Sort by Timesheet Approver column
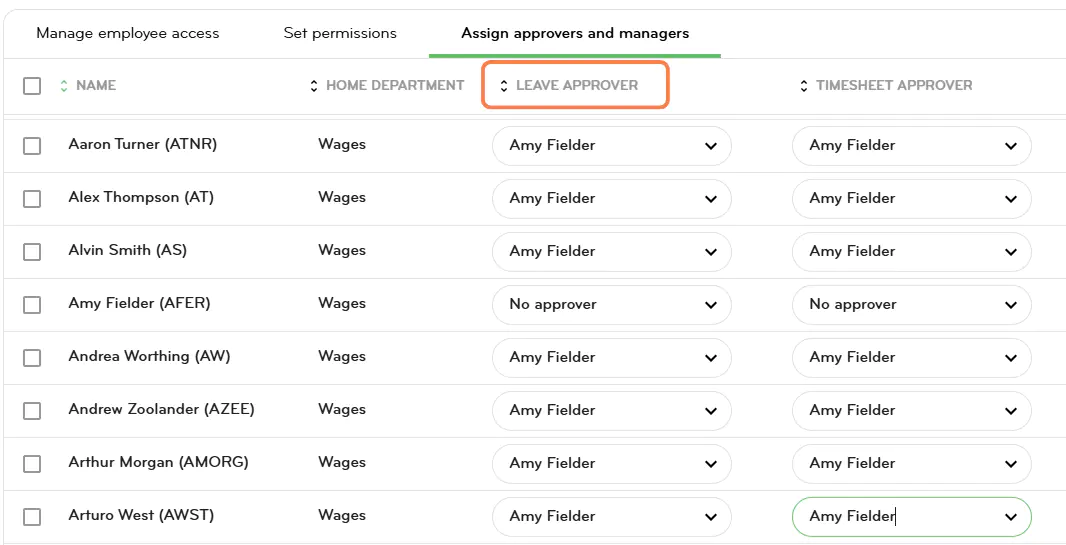 (x=888, y=86)
